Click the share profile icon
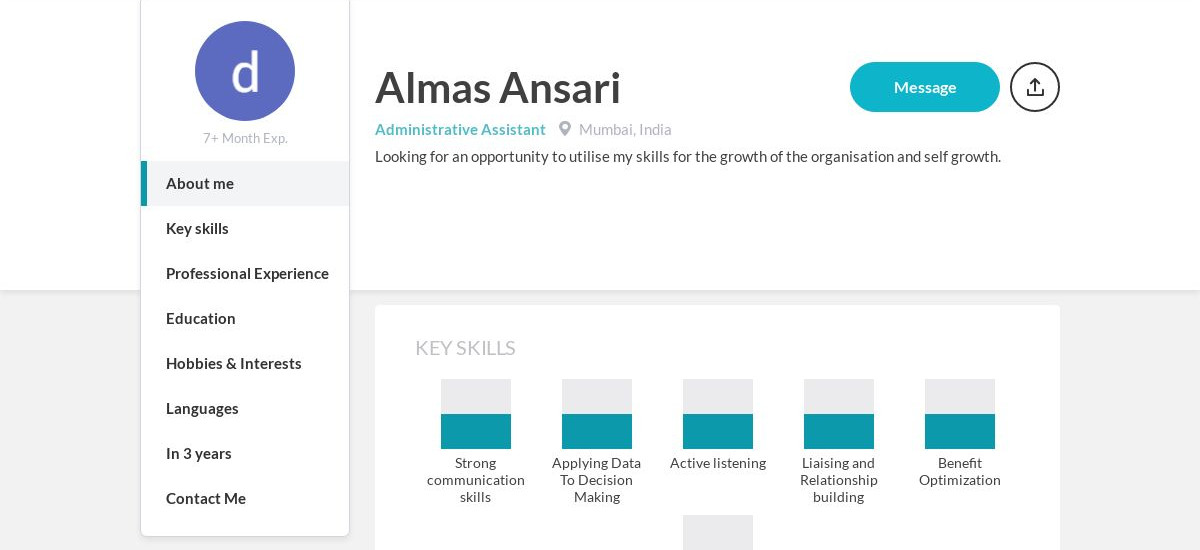Image resolution: width=1200 pixels, height=550 pixels. coord(1034,87)
